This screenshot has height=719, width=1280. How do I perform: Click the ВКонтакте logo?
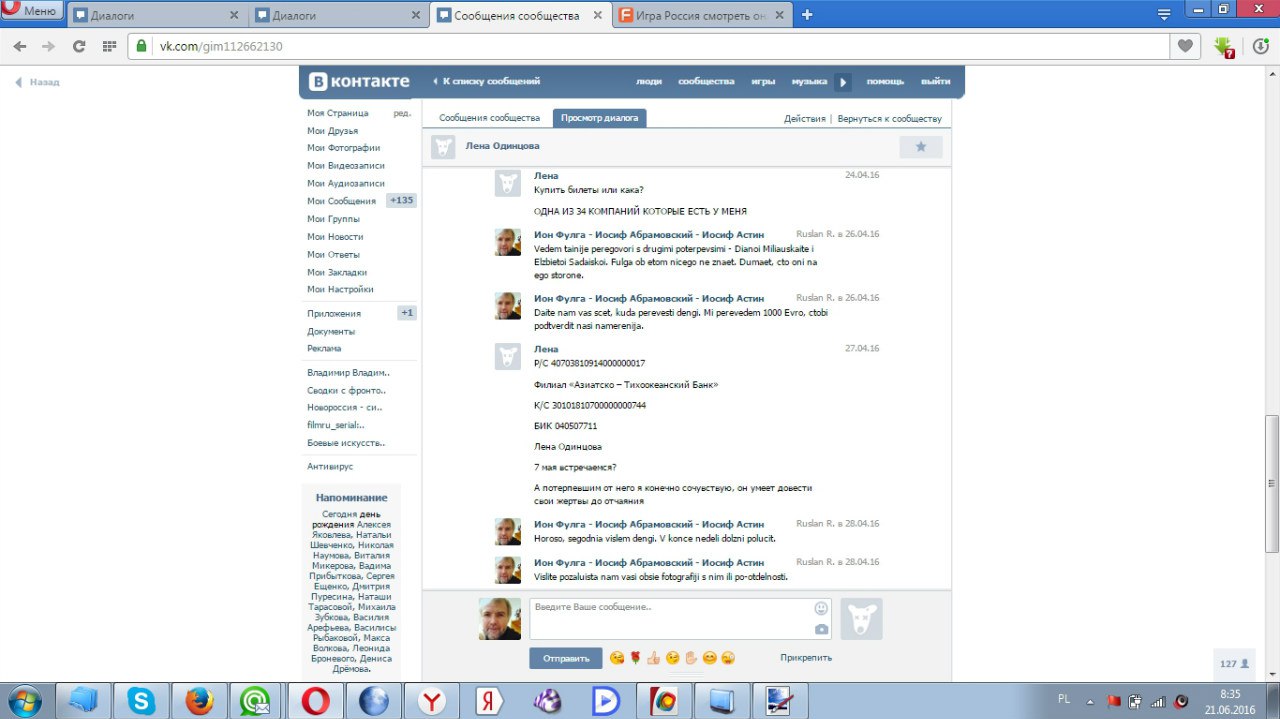[x=358, y=81]
